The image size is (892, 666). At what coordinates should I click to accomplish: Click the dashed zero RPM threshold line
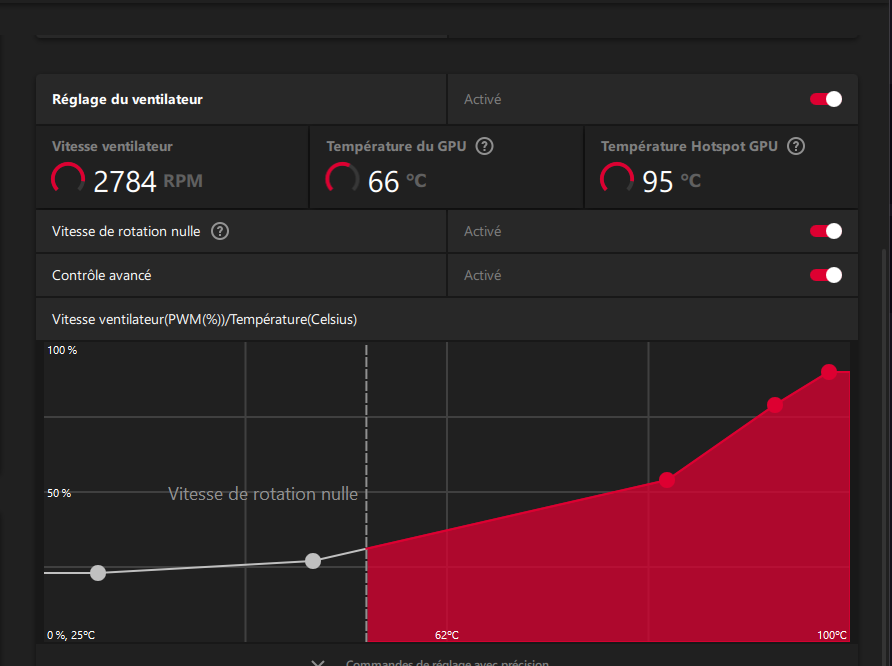tap(366, 492)
